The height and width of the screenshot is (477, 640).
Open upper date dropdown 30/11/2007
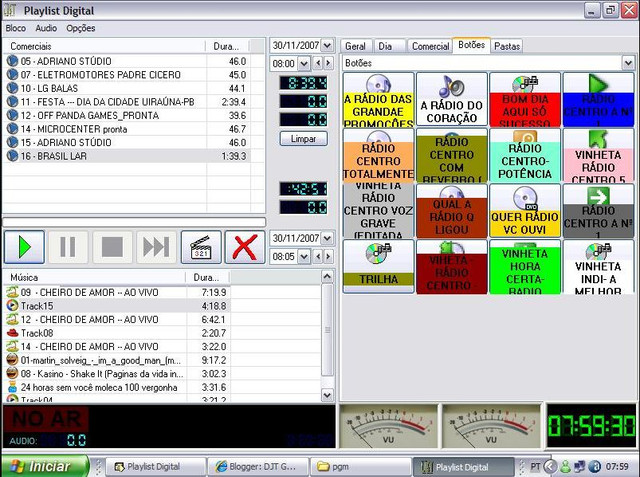327,45
